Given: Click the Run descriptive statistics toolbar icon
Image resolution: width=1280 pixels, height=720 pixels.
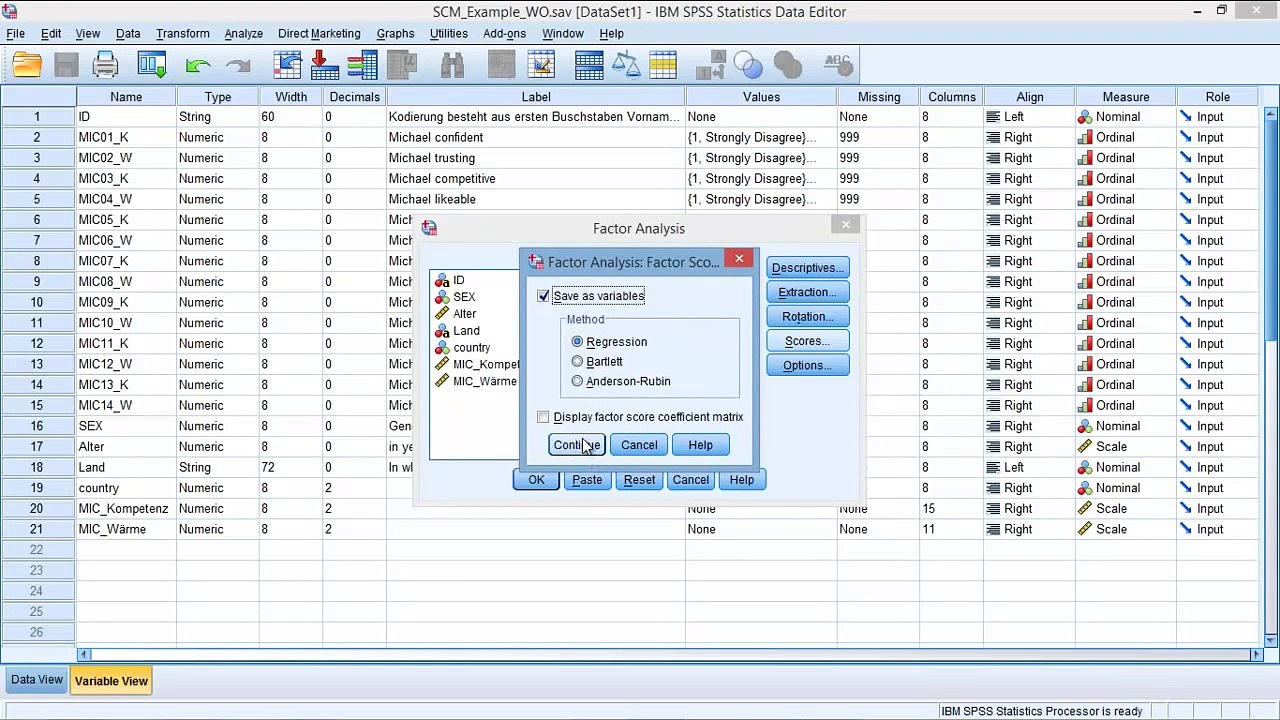Looking at the screenshot, I should (x=401, y=66).
